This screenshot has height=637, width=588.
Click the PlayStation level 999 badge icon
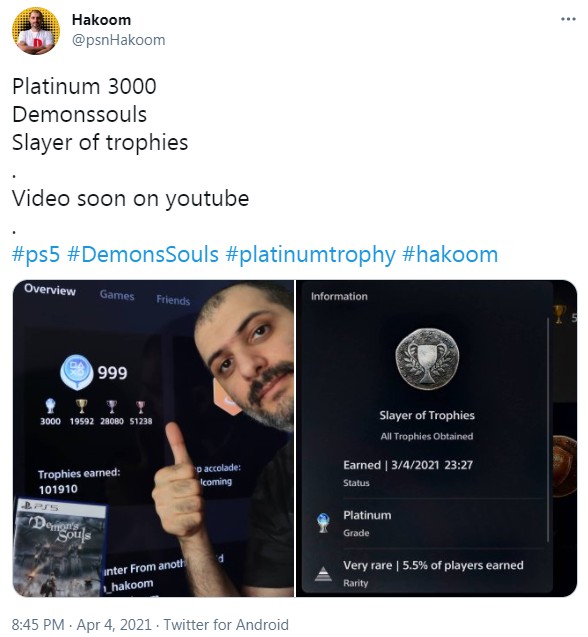click(77, 372)
